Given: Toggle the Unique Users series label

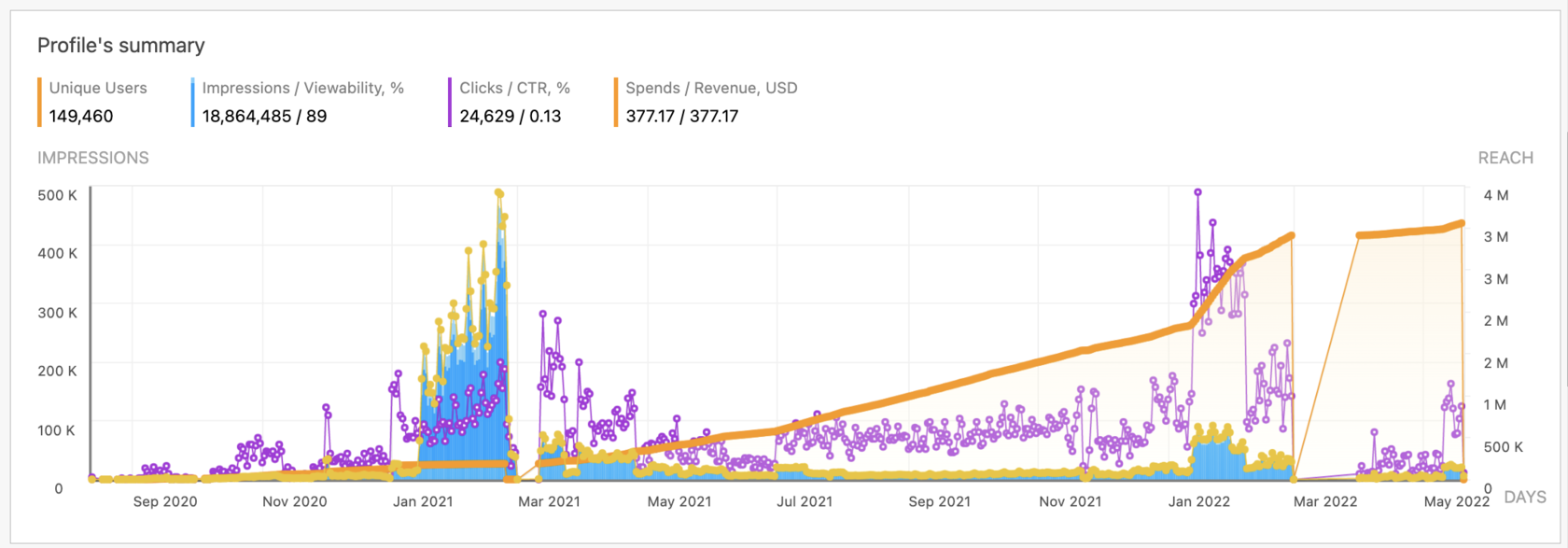Looking at the screenshot, I should (x=98, y=88).
